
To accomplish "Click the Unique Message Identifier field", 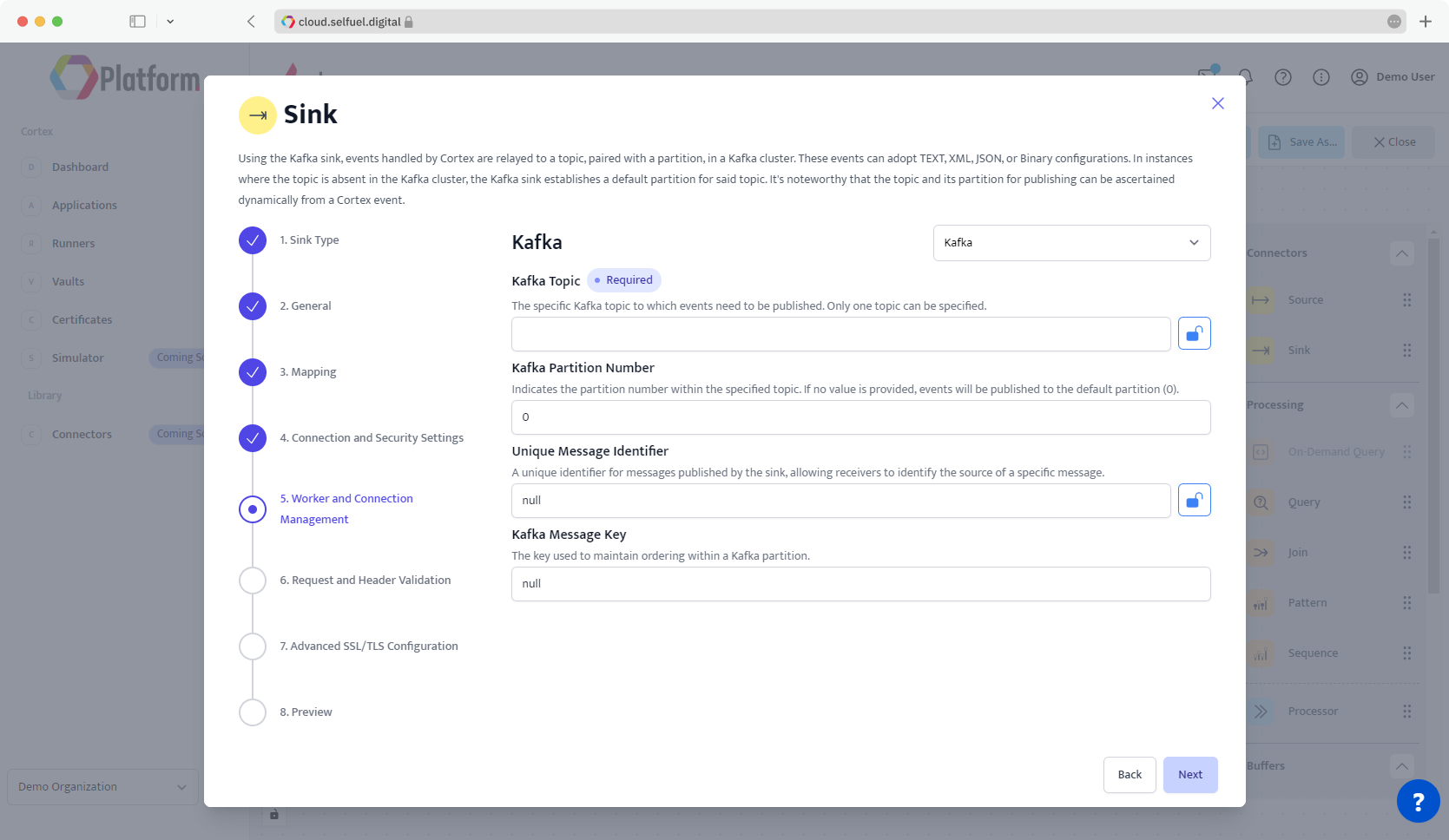I will tap(840, 501).
